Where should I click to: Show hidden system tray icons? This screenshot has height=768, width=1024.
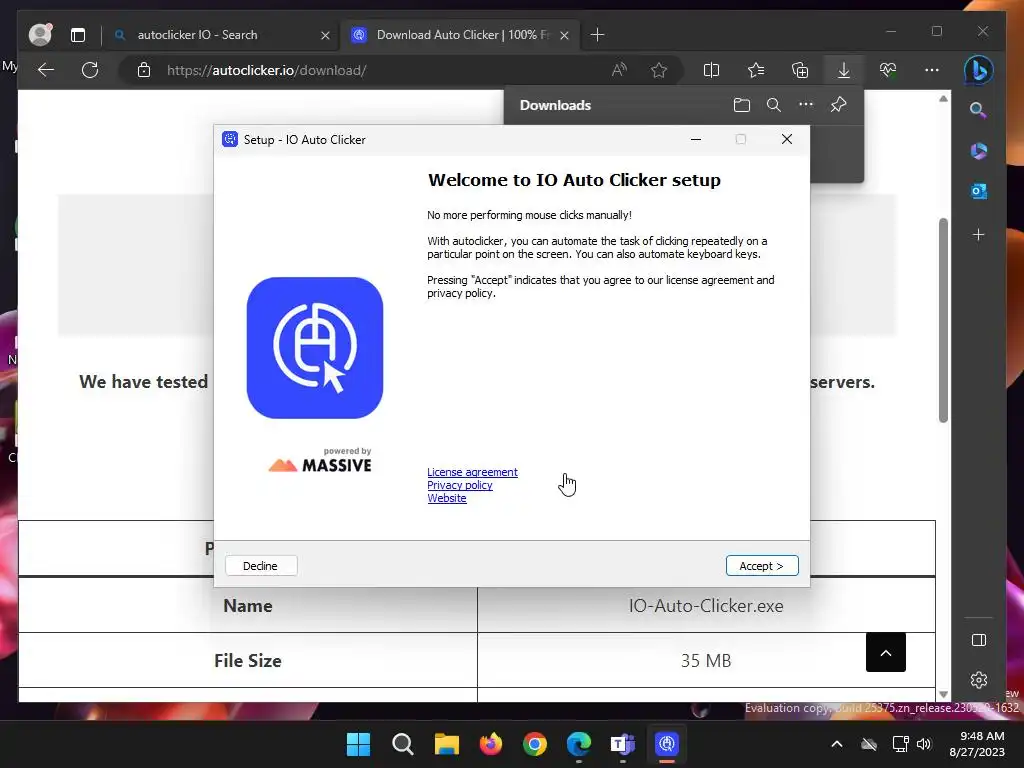(837, 744)
